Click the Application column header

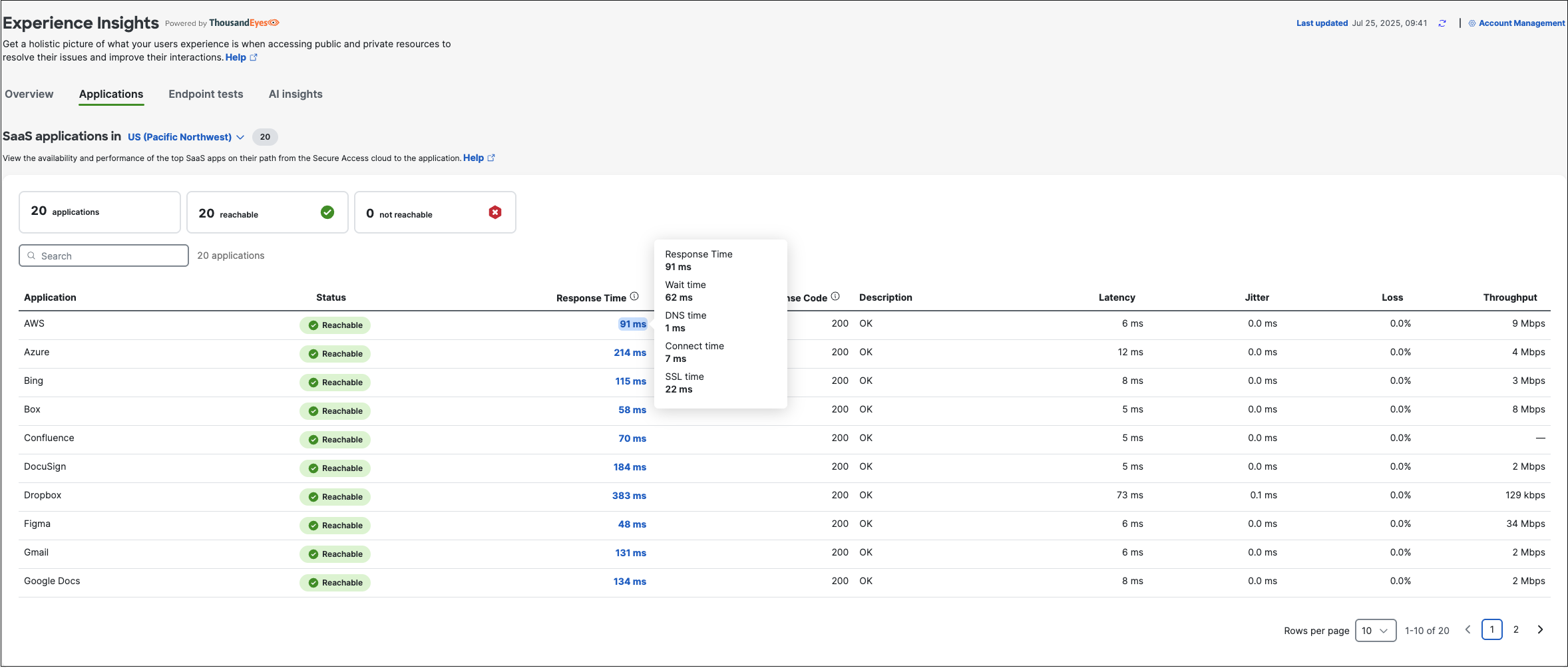tap(50, 297)
